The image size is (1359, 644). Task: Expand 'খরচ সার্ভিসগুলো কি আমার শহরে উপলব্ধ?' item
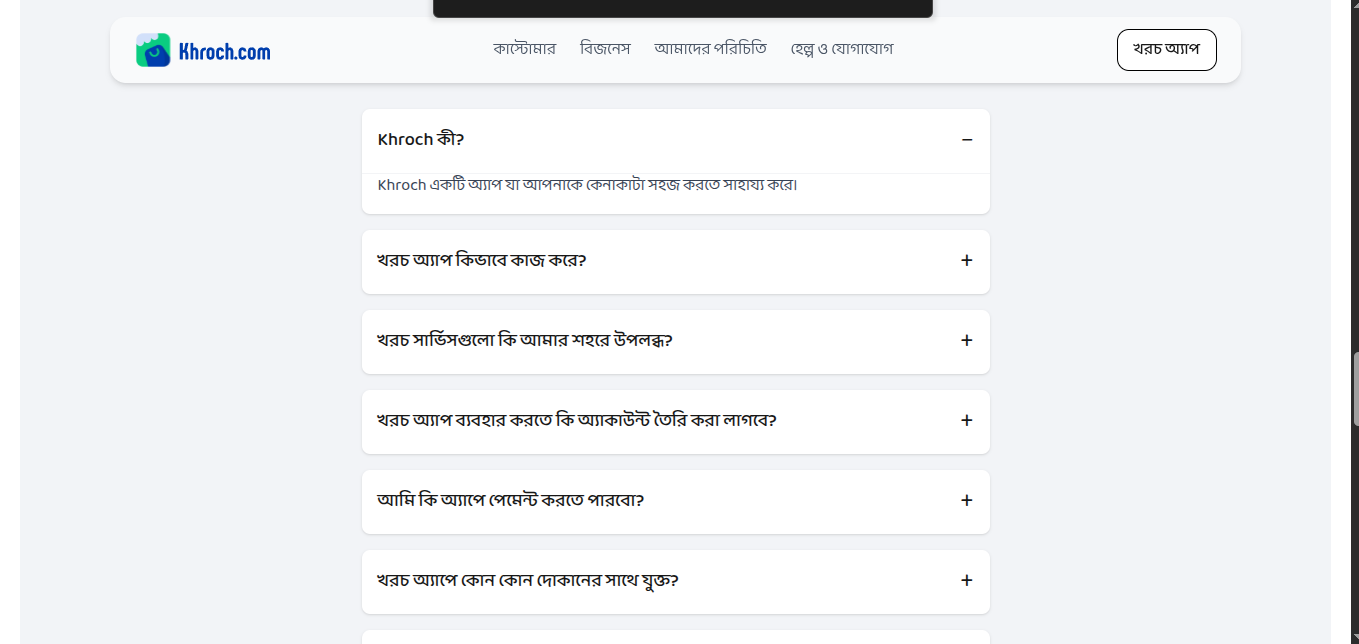point(676,342)
